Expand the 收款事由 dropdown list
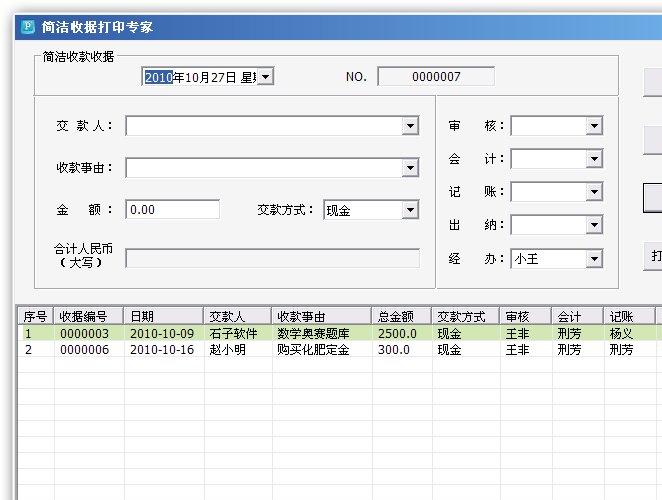The height and width of the screenshot is (500, 662). (x=410, y=168)
